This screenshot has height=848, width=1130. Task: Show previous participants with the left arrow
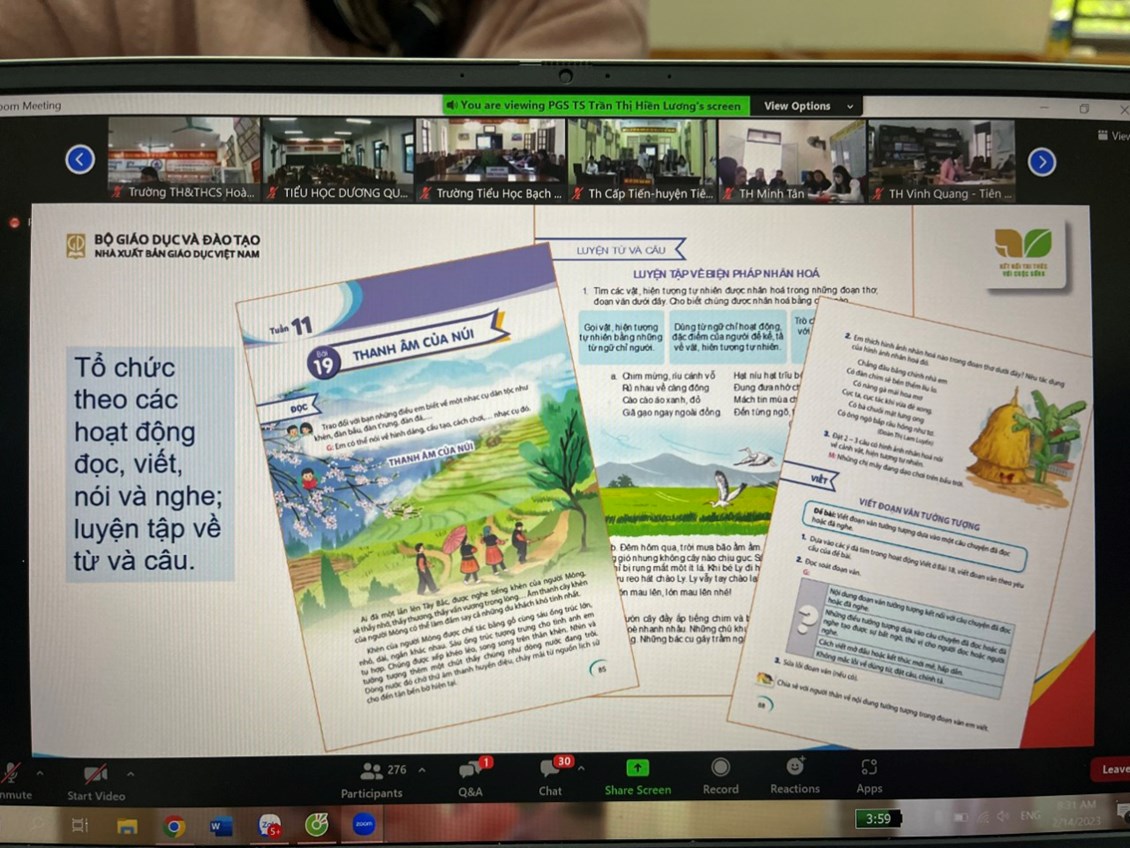tap(80, 160)
